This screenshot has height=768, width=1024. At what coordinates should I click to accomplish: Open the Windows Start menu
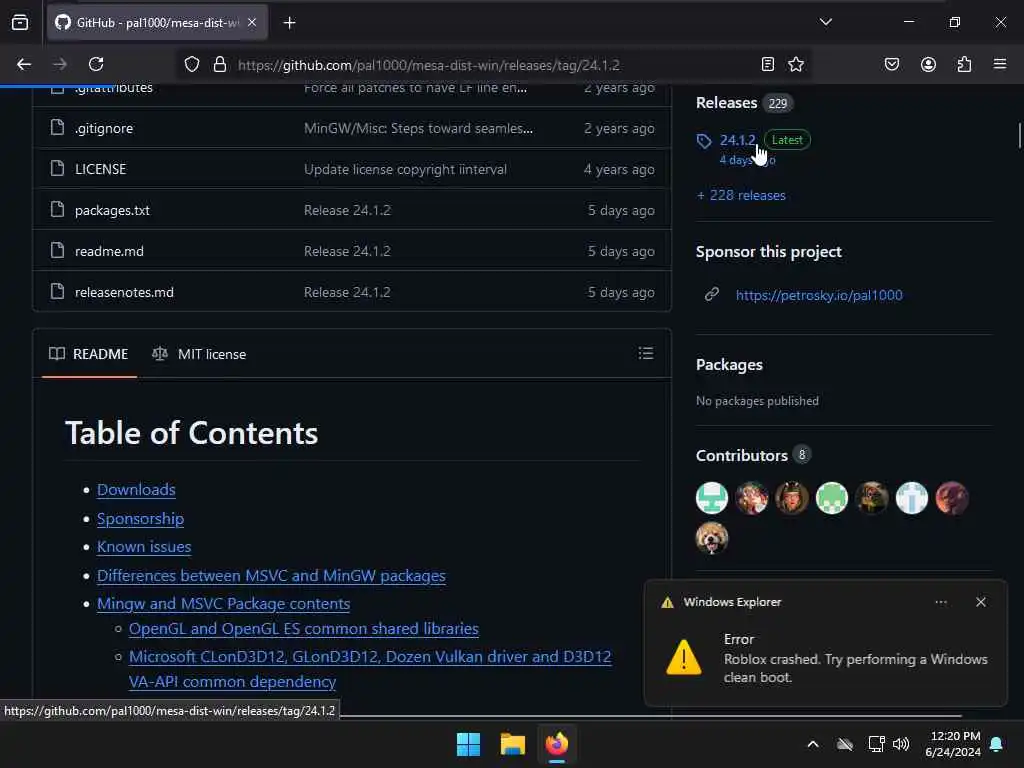coord(468,744)
